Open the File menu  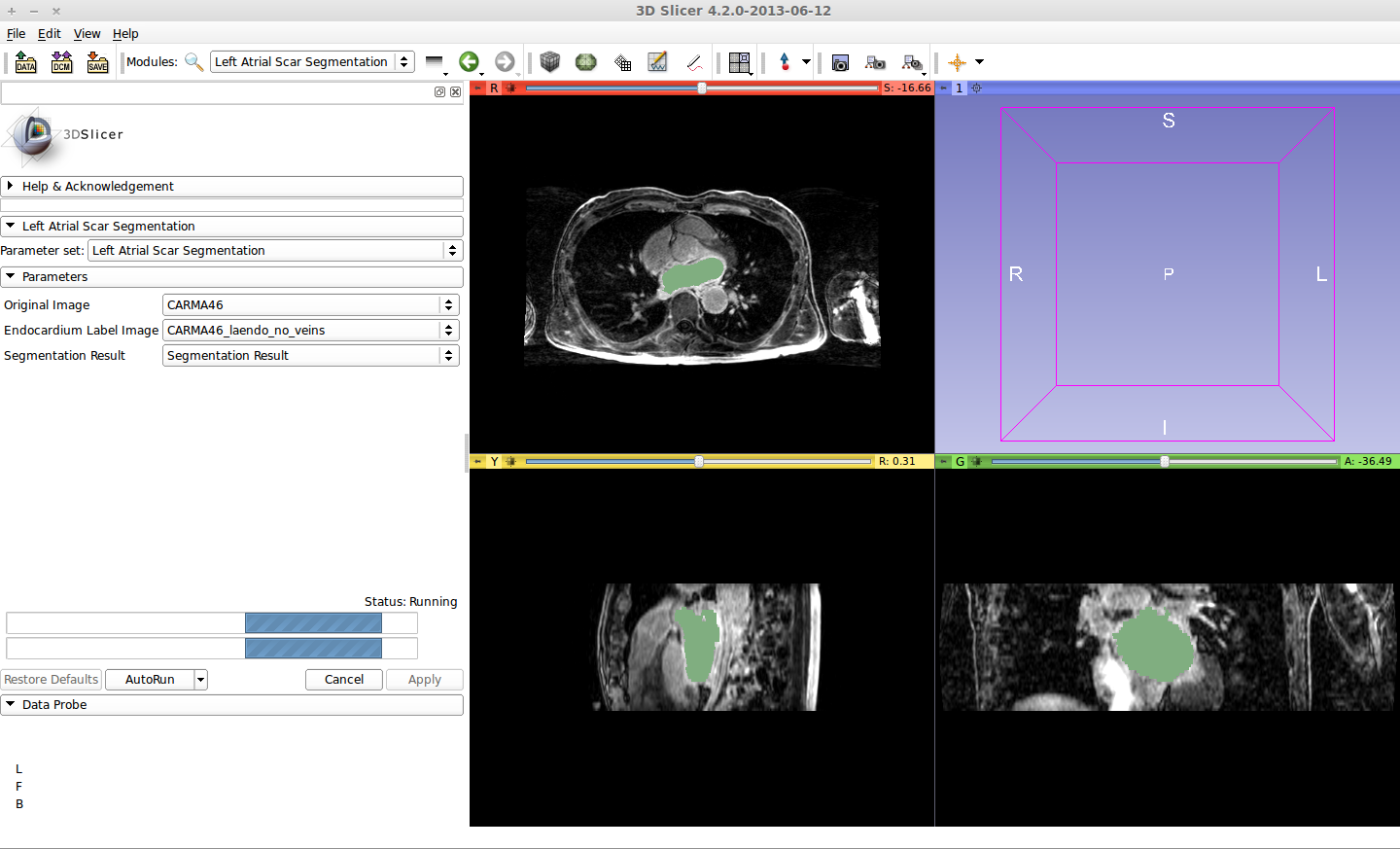tap(16, 33)
